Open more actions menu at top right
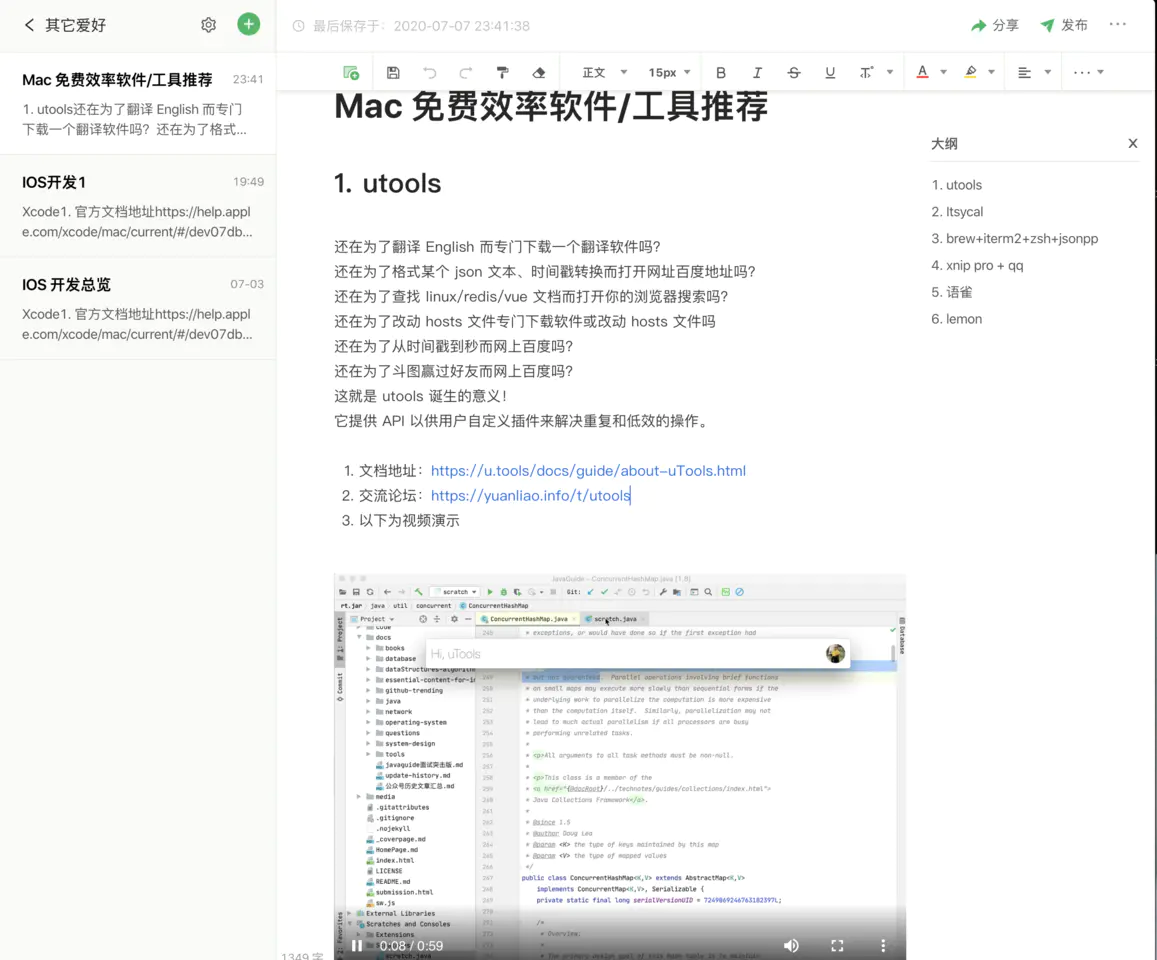The height and width of the screenshot is (960, 1157). pyautogui.click(x=1118, y=24)
